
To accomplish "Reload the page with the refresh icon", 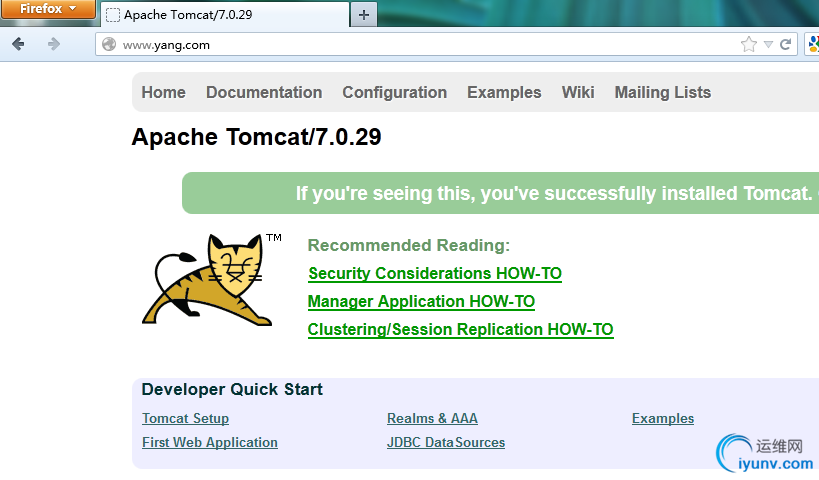I will point(785,44).
